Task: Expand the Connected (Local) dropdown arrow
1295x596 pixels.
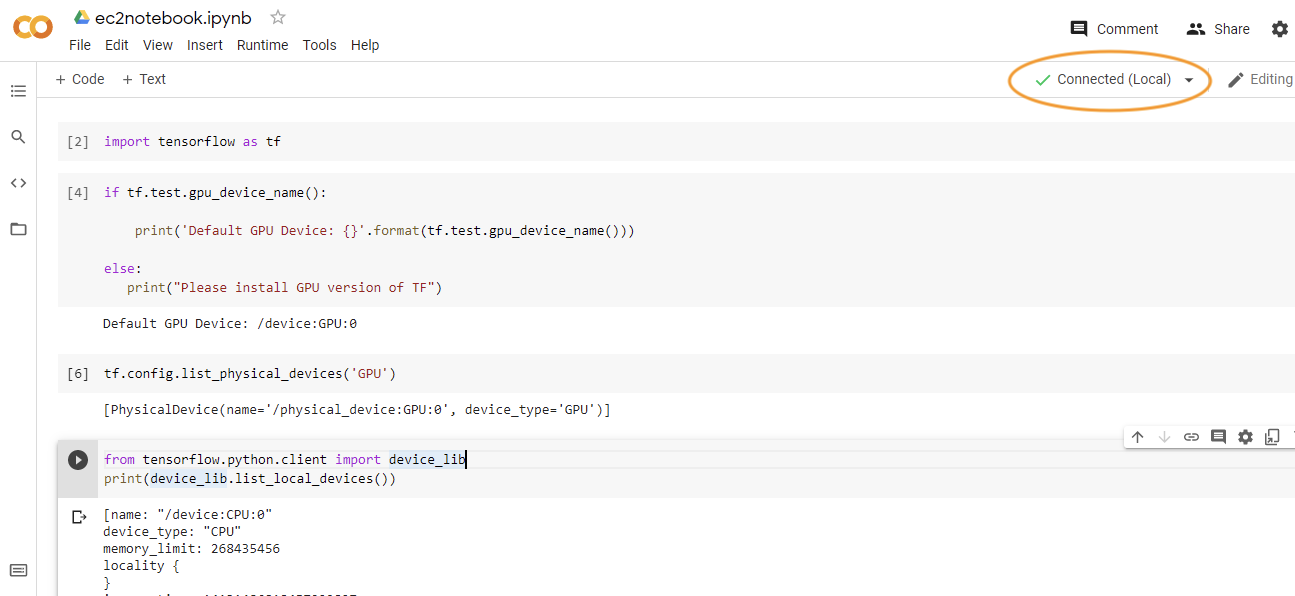Action: [x=1189, y=80]
